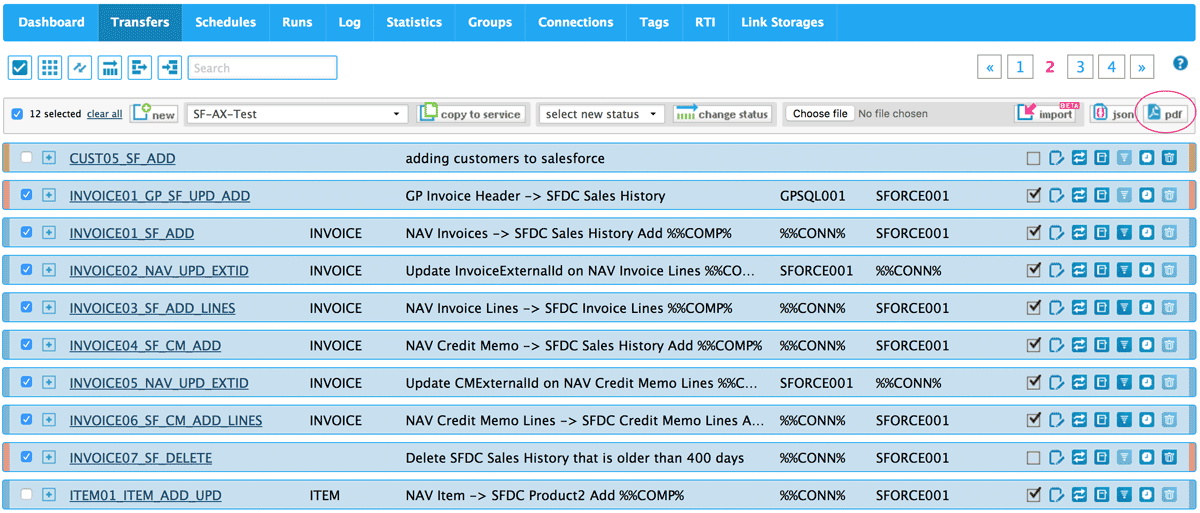The image size is (1200, 513).
Task: Run INVOICE02_NAV_UPD_EXTID using the arrows icon
Action: [x=1079, y=270]
